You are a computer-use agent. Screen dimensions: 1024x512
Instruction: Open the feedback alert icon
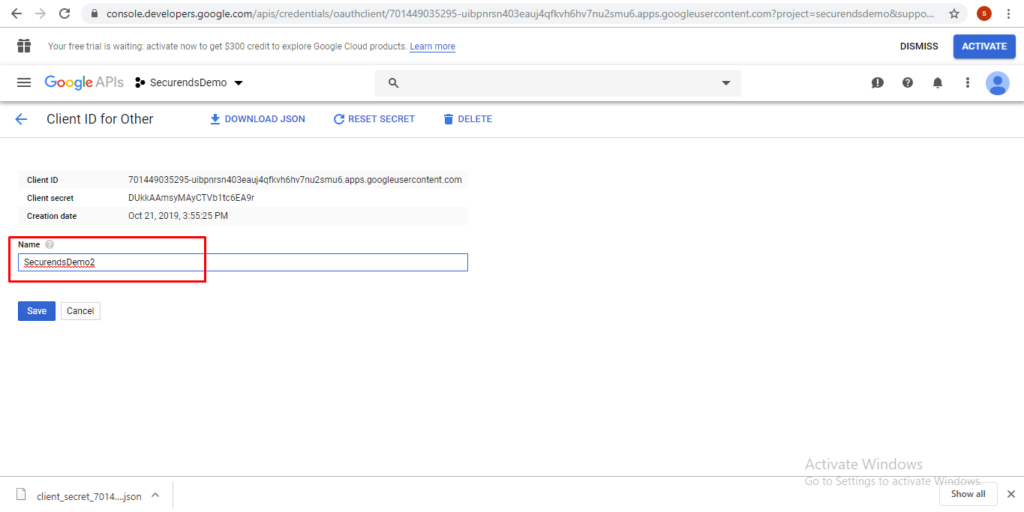[878, 83]
